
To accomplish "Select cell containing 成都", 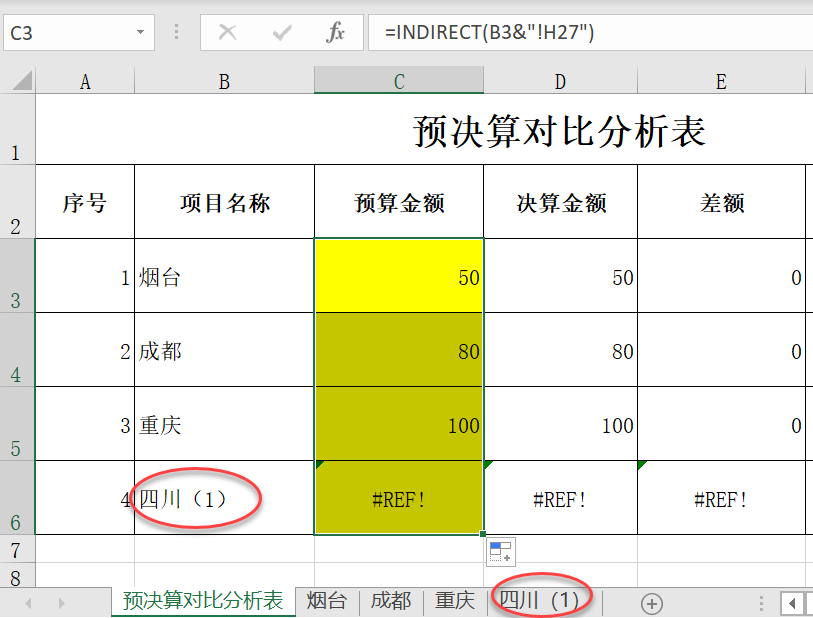I will (x=225, y=350).
